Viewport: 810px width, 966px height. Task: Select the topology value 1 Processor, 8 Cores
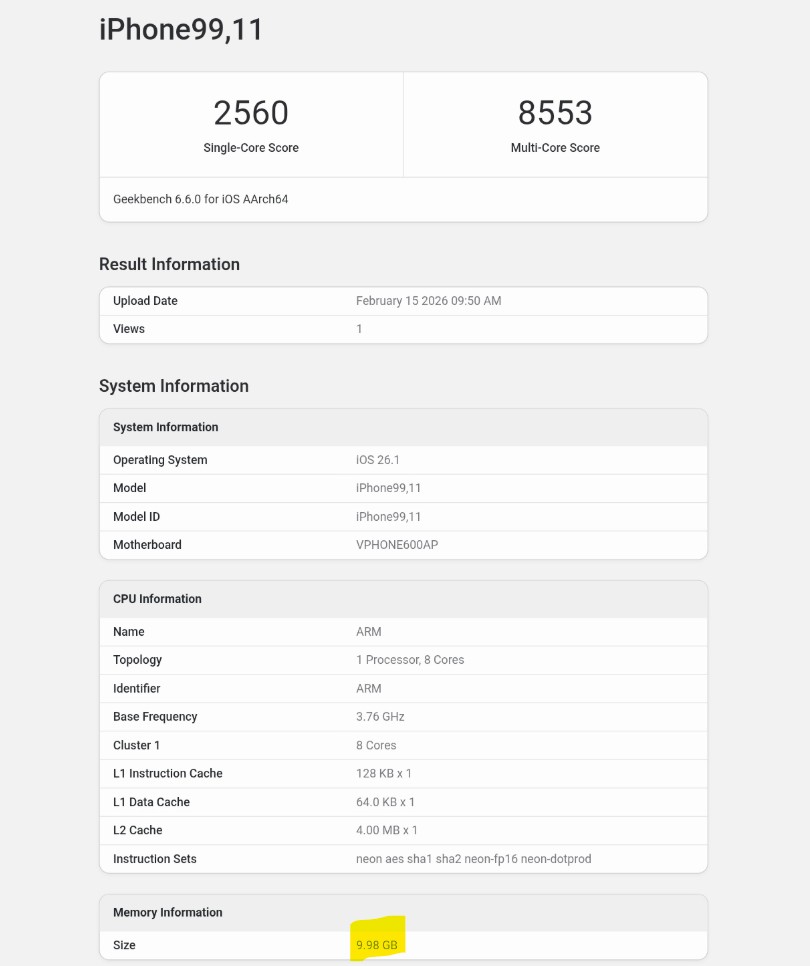pos(410,660)
